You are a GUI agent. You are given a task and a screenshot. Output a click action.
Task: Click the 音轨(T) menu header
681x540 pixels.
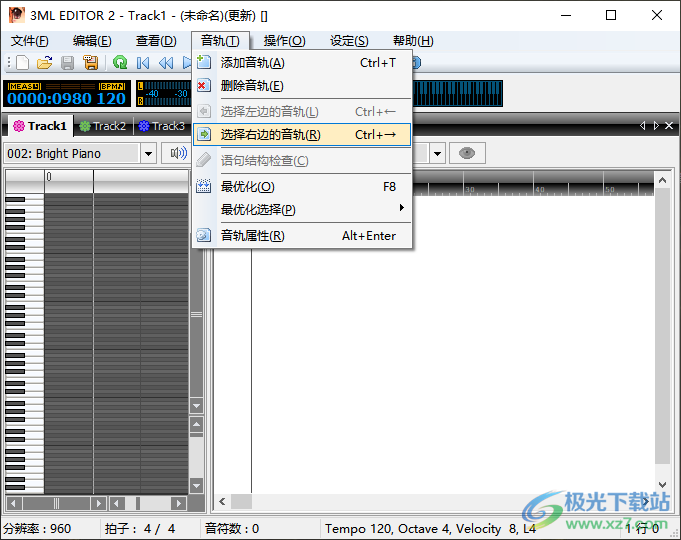click(x=220, y=41)
